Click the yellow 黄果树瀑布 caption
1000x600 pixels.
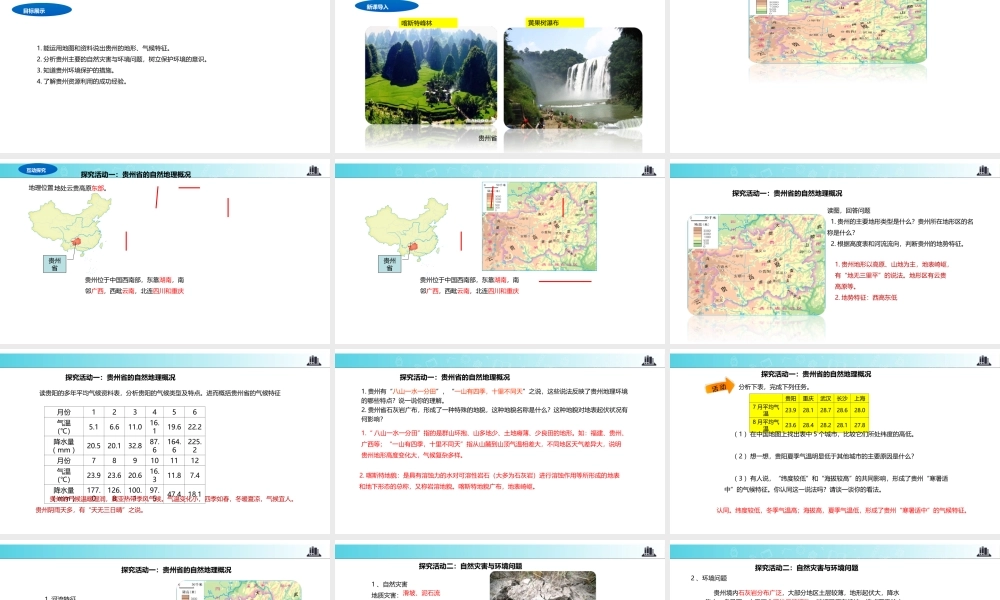pyautogui.click(x=555, y=23)
